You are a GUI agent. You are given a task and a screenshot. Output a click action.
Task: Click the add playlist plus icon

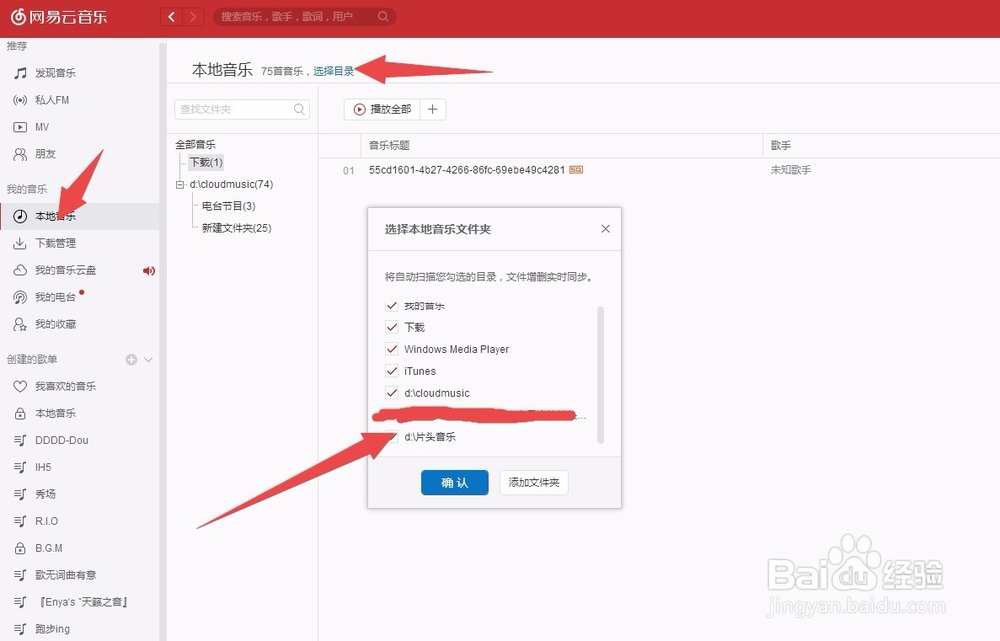(x=130, y=359)
